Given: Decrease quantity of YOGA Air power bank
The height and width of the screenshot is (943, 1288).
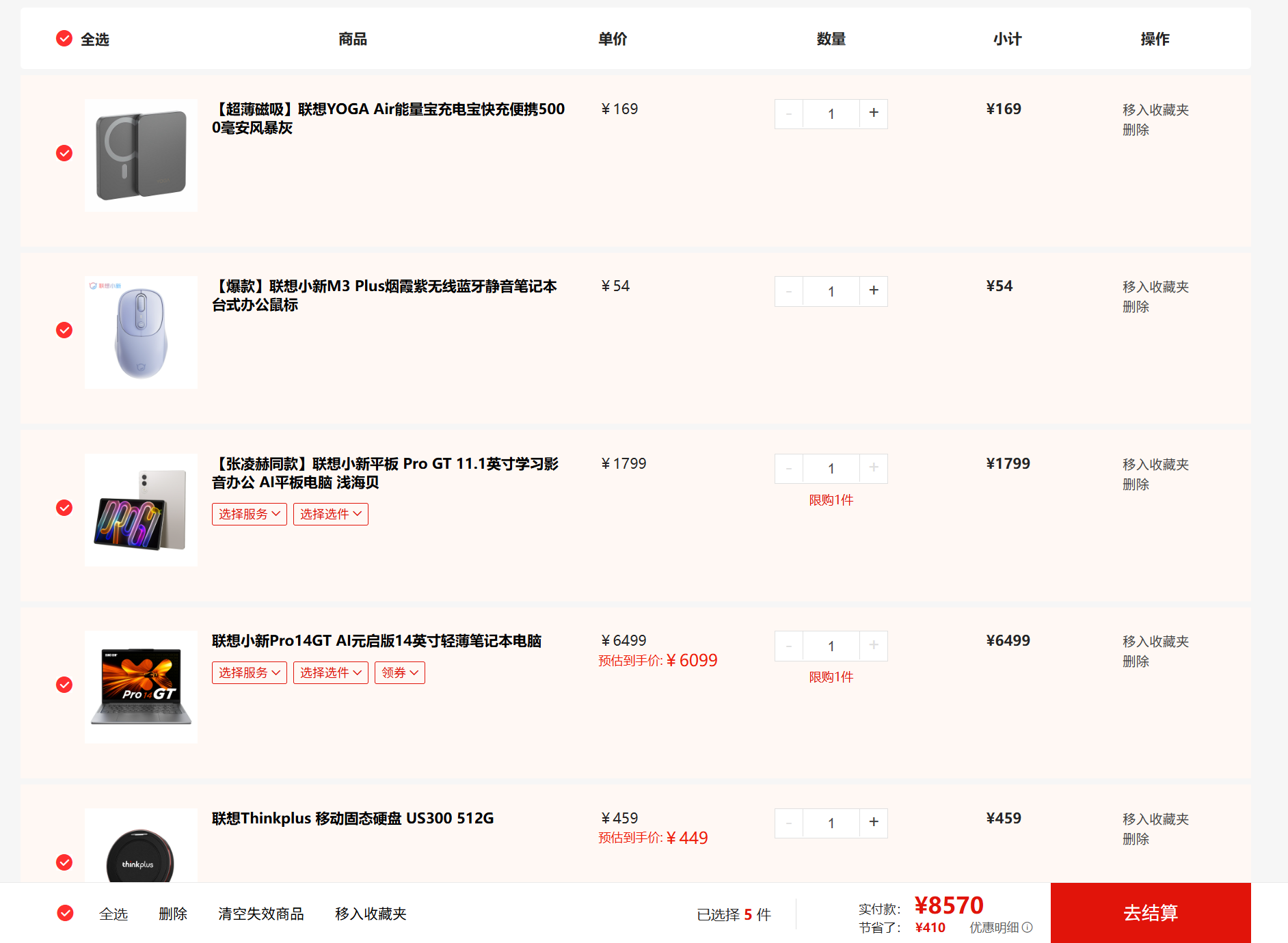Looking at the screenshot, I should tap(789, 113).
